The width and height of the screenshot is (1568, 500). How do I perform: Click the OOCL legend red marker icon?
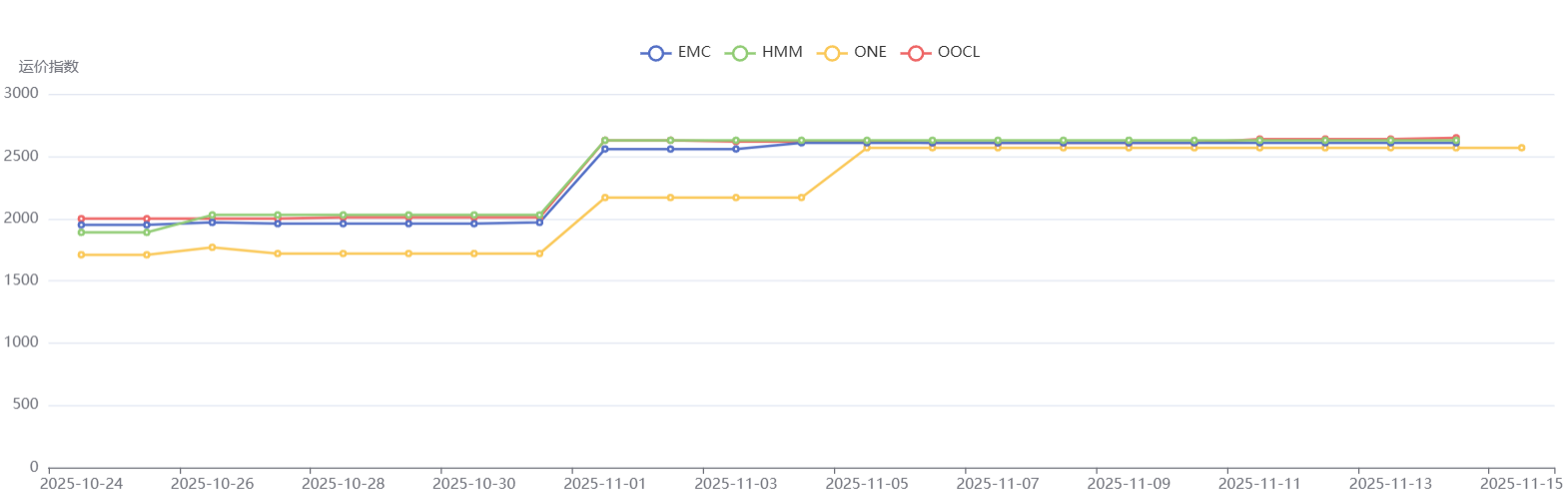click(x=915, y=53)
